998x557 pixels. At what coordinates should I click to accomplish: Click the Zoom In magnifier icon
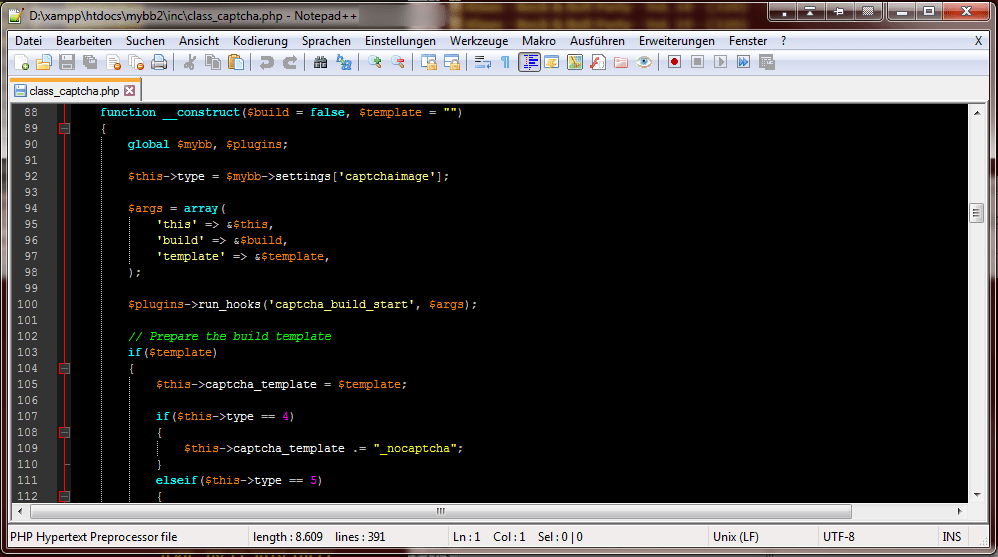pyautogui.click(x=375, y=62)
